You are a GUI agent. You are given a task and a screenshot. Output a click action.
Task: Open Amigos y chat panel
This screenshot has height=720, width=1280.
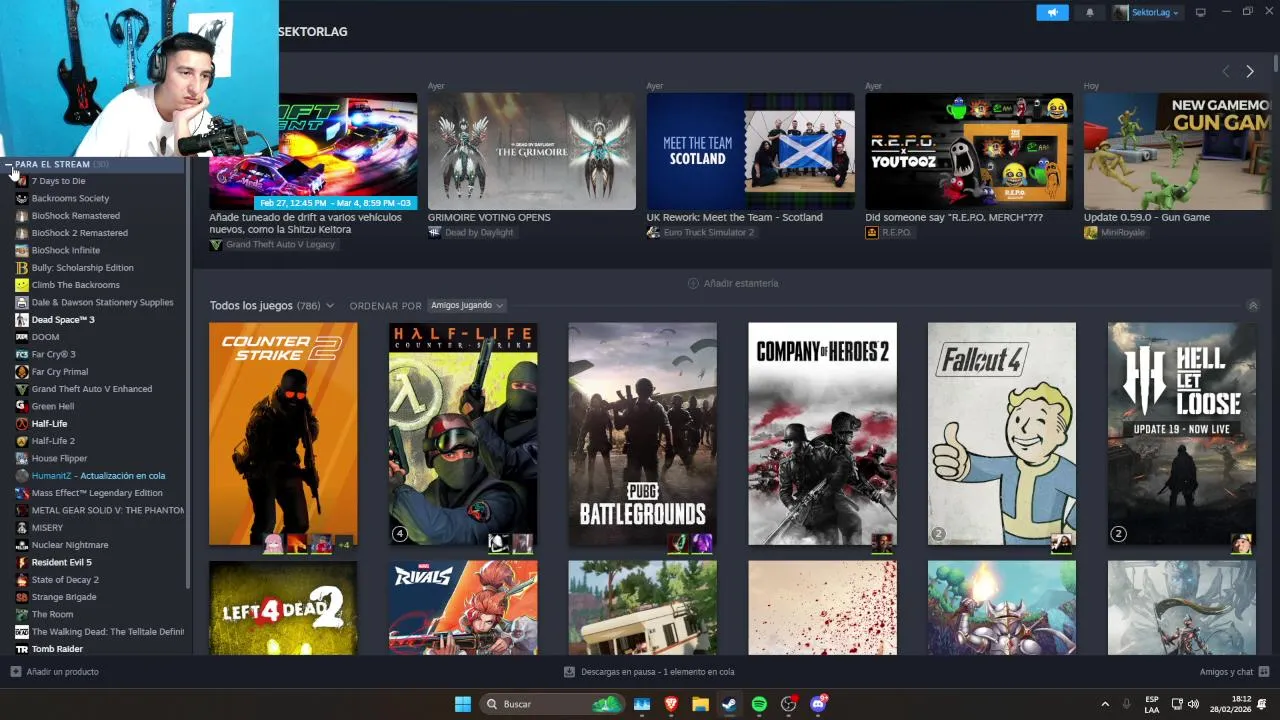pyautogui.click(x=1234, y=672)
